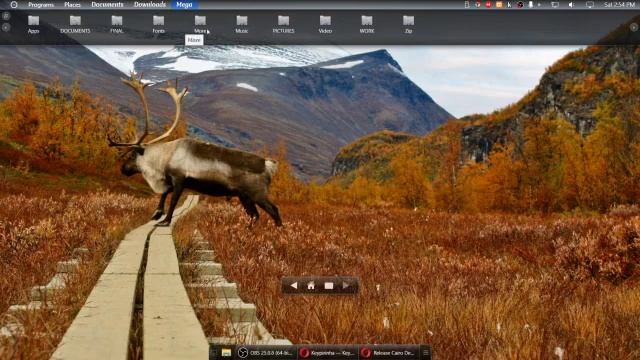Image resolution: width=640 pixels, height=360 pixels.
Task: Click the monitor tray icon left of volume
Action: [x=555, y=4]
